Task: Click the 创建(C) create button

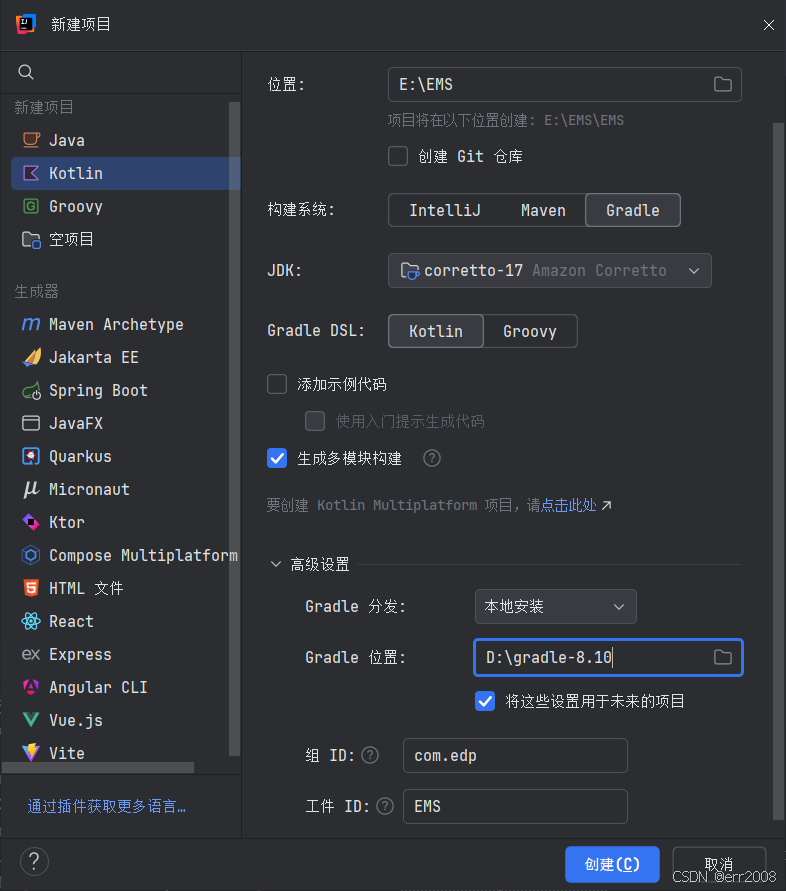Action: click(612, 864)
